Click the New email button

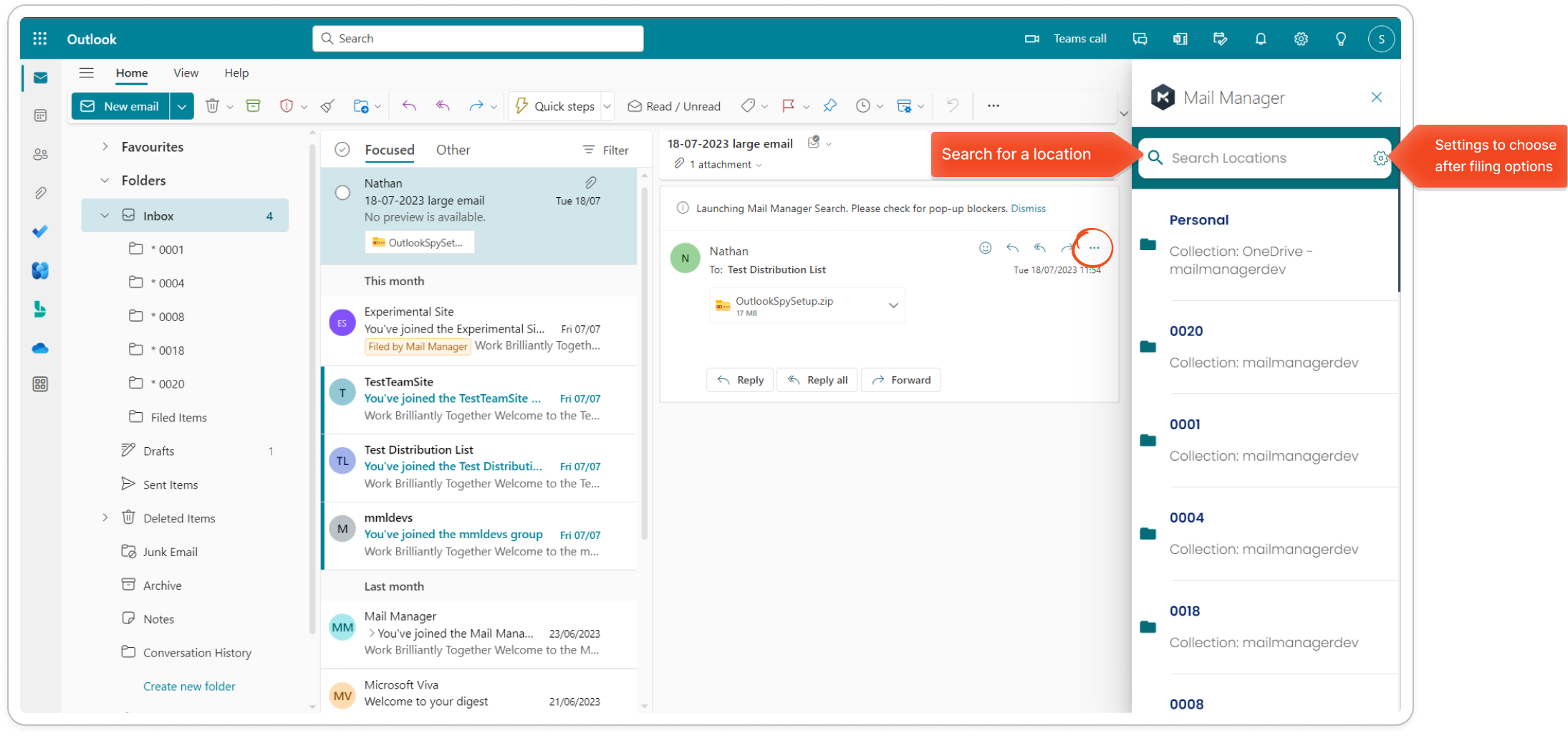(120, 106)
